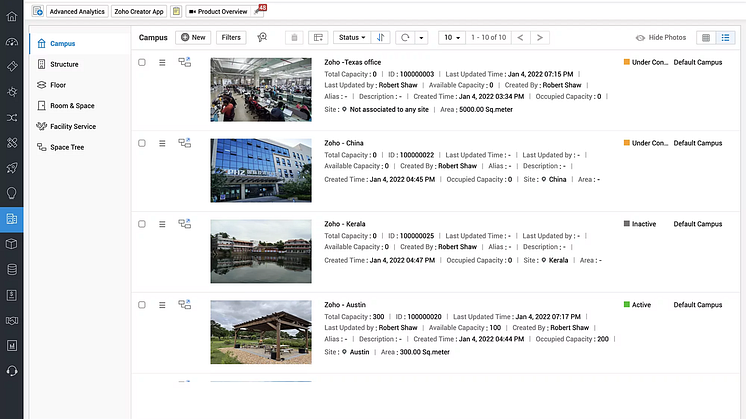Open hierarchy icon for Zoho - China row
746x419 pixels.
(x=185, y=143)
